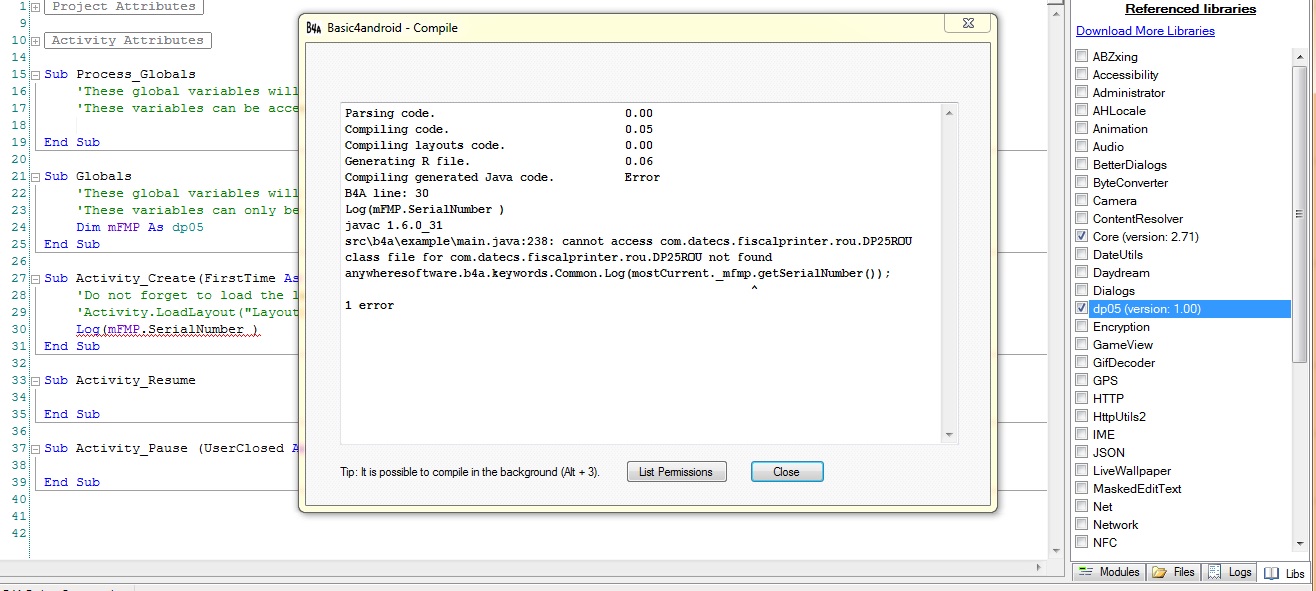Check the JSON library
Viewport: 1316px width, 591px height.
coord(1082,453)
